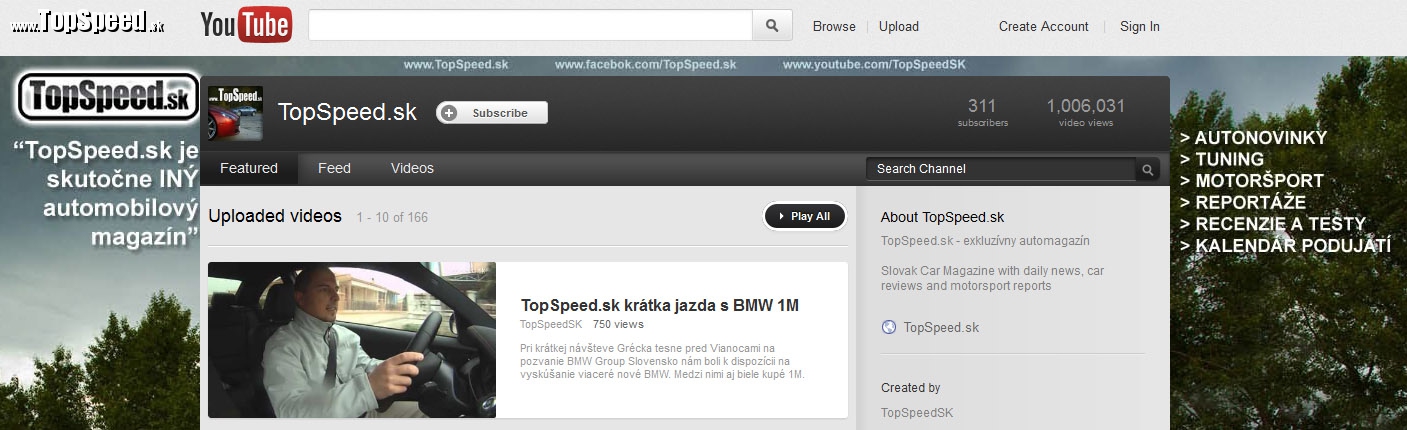This screenshot has height=430, width=1407.
Task: Open the Upload link
Action: pos(899,27)
